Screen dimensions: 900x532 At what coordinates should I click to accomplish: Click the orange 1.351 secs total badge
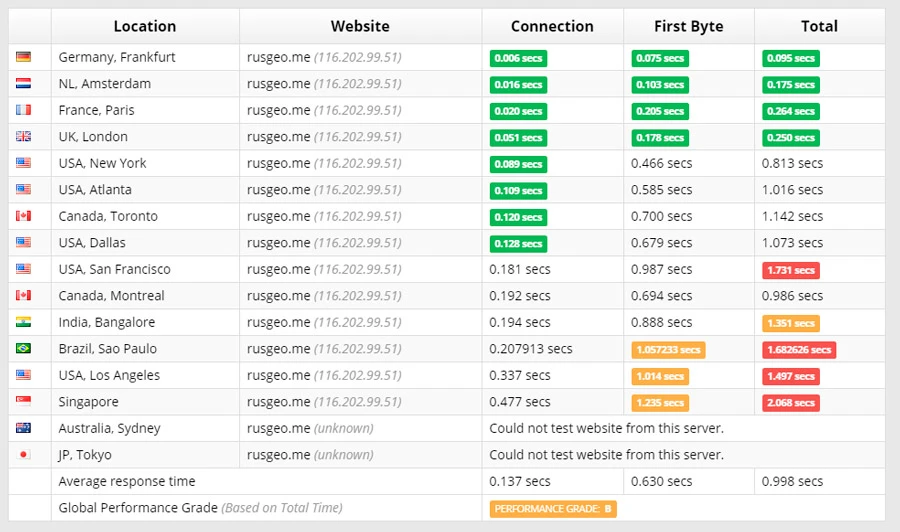[x=791, y=323]
